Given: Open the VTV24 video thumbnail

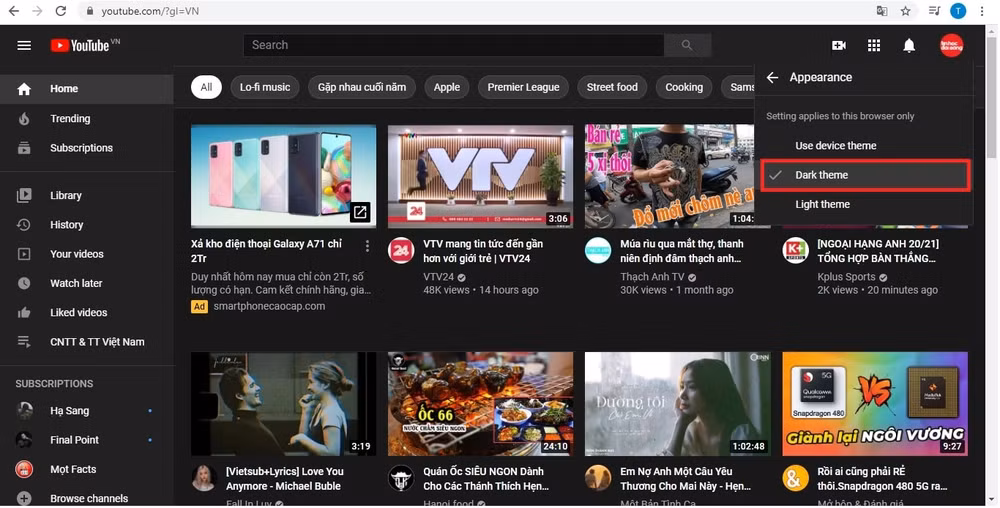Looking at the screenshot, I should pos(480,176).
